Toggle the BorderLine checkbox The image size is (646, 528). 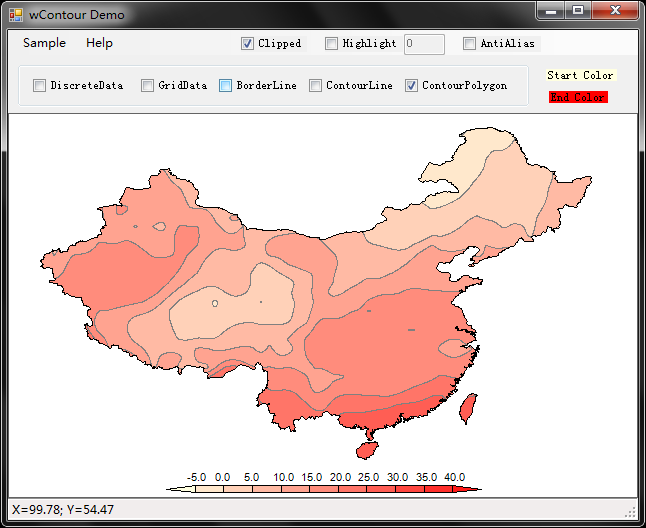(x=226, y=86)
